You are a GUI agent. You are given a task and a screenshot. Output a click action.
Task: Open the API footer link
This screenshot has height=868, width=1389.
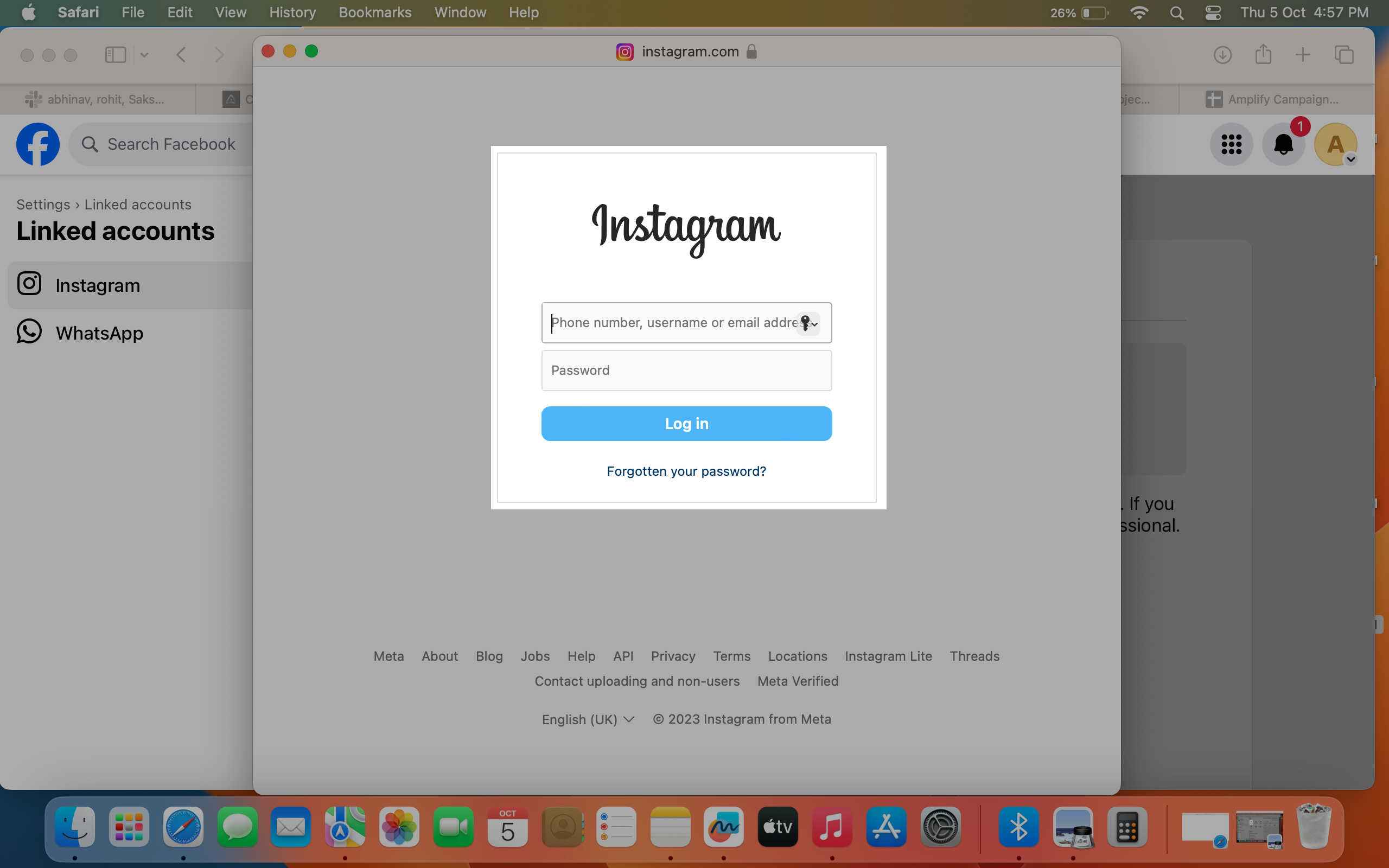coord(623,656)
